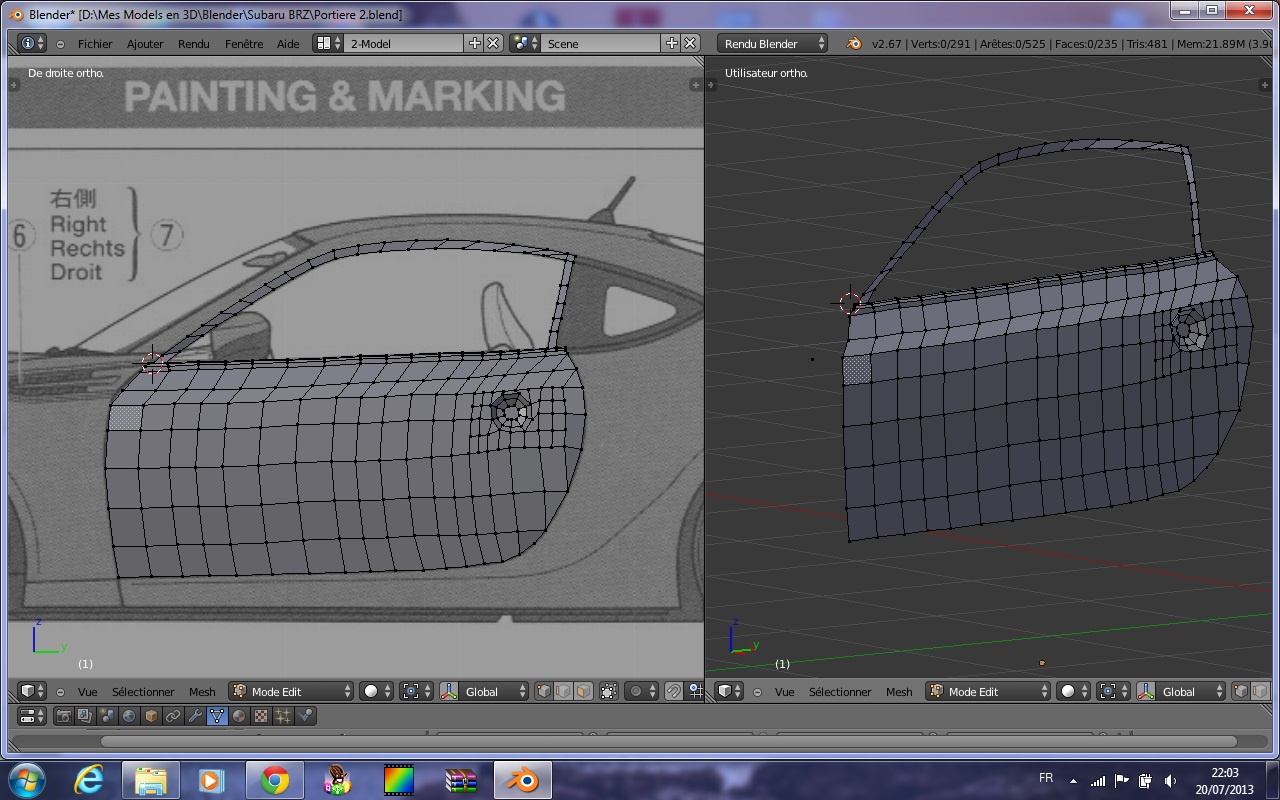
Task: Open the world properties globe tab
Action: pos(130,716)
